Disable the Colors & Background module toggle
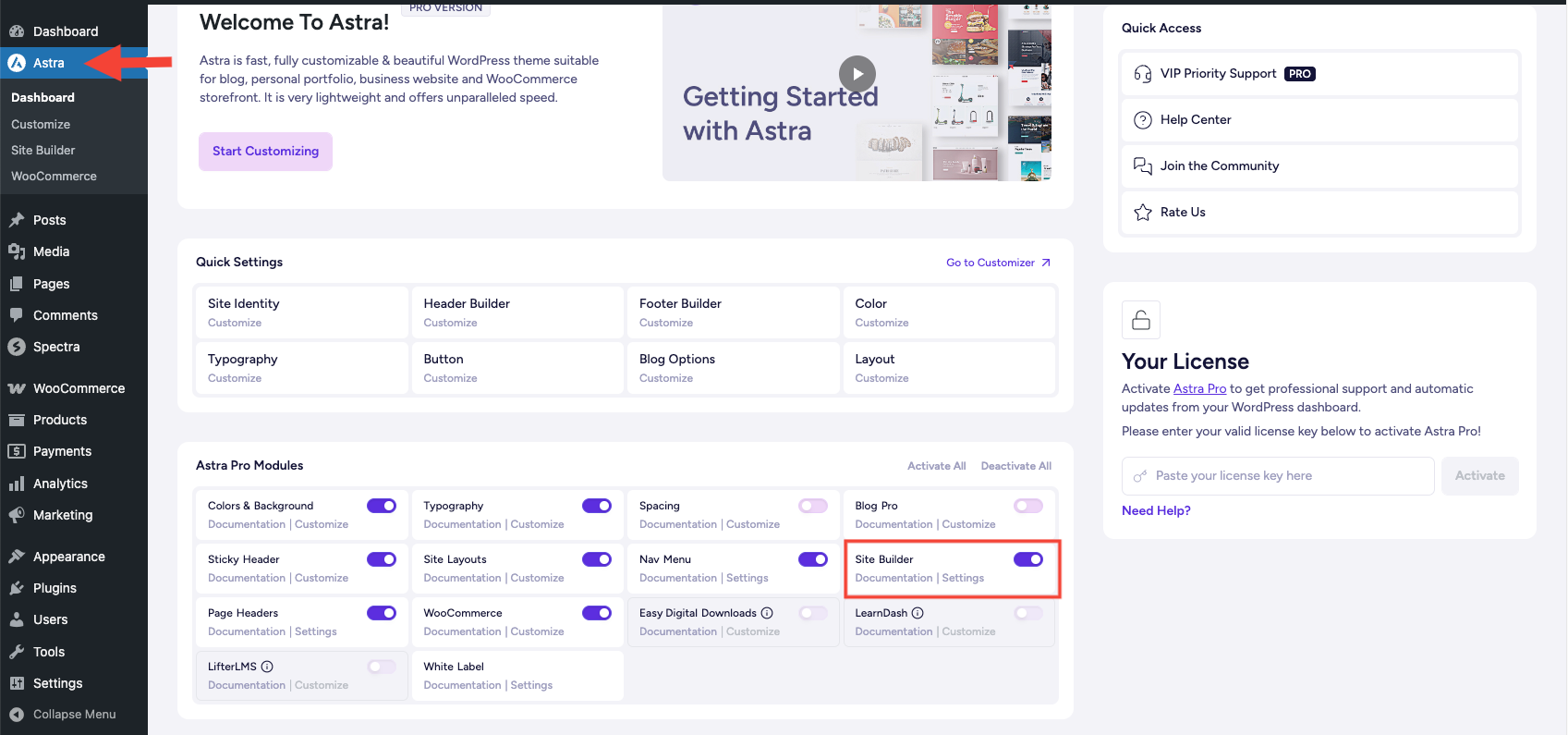Screen dimensions: 1568x735 point(382,506)
